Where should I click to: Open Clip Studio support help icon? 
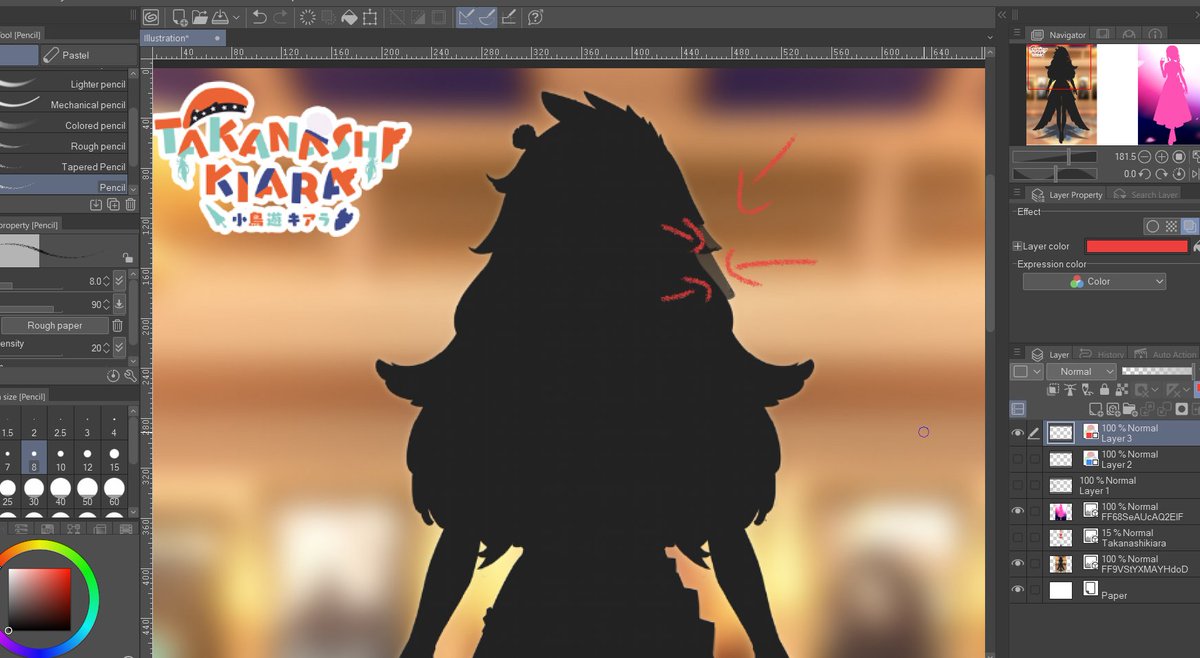pyautogui.click(x=536, y=17)
